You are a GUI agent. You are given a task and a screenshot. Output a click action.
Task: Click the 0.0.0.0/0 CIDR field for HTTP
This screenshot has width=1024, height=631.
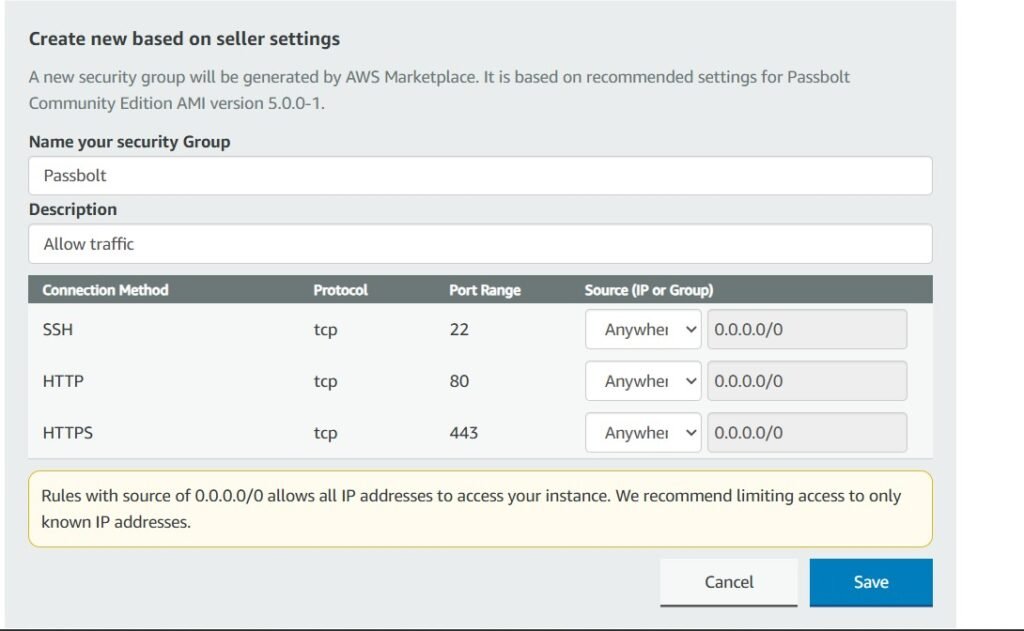click(806, 381)
